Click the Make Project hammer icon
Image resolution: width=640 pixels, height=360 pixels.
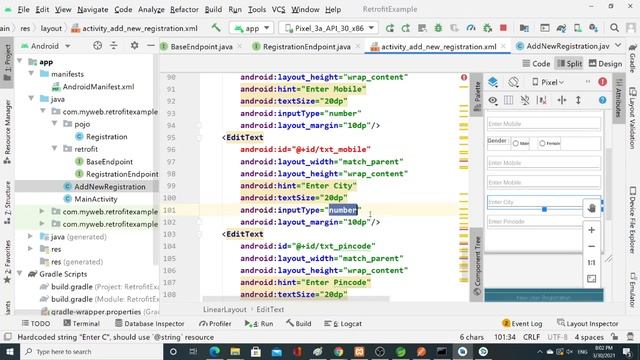[216, 28]
